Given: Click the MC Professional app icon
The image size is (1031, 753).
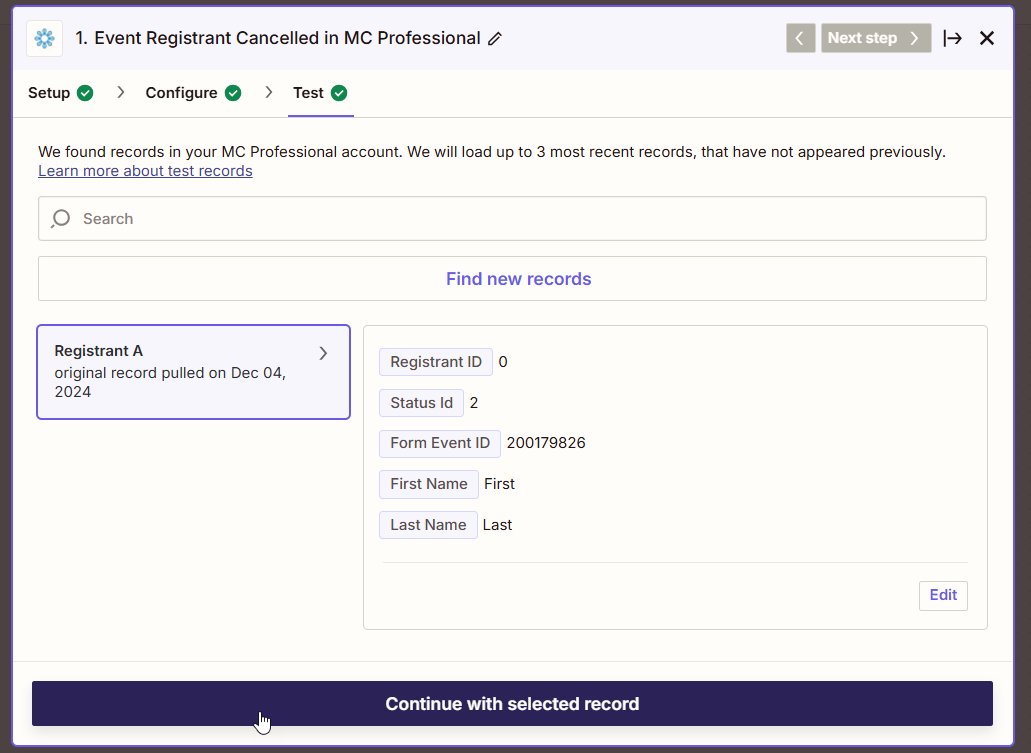Looking at the screenshot, I should click(45, 38).
